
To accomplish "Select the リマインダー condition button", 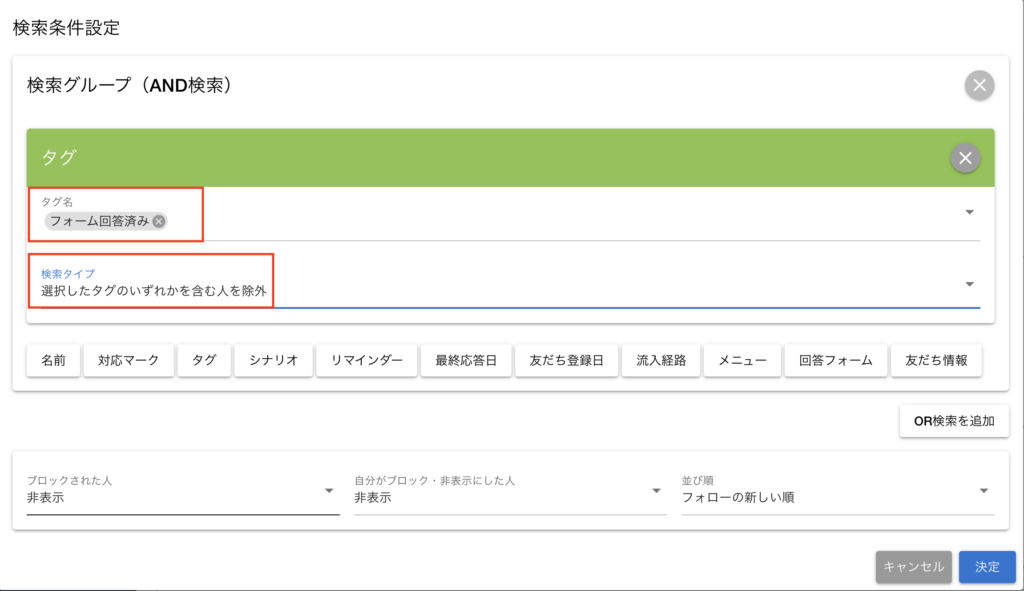I will tap(366, 361).
